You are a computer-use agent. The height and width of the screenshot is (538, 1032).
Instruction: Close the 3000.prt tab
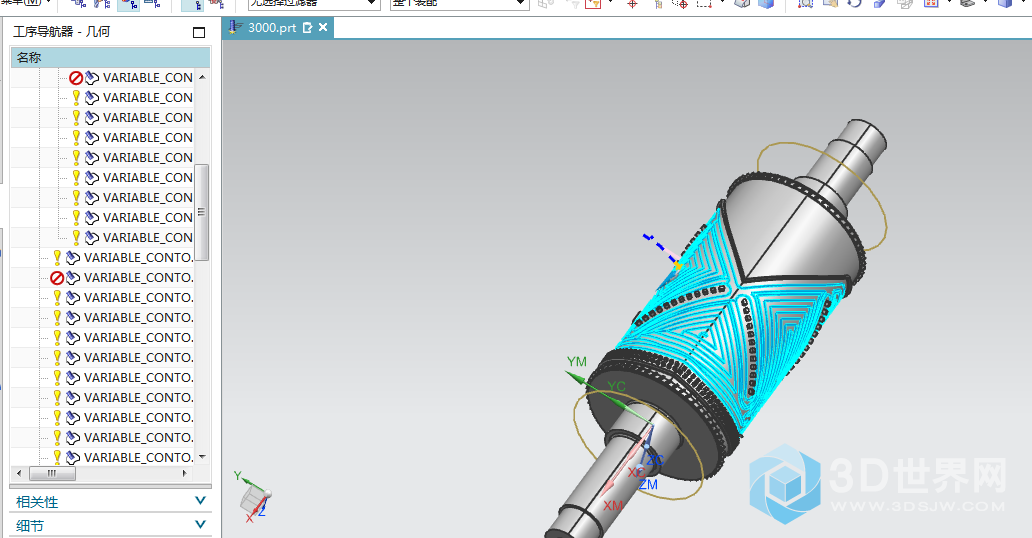point(322,27)
